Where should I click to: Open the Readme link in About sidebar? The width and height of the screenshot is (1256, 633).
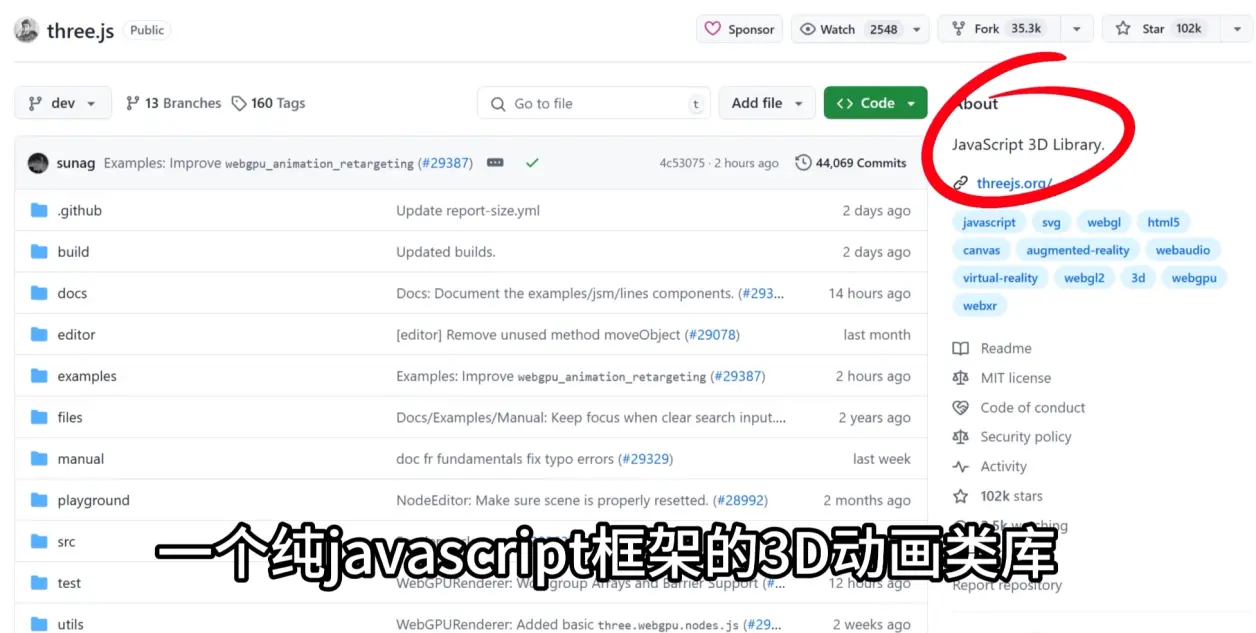pyautogui.click(x=1006, y=348)
